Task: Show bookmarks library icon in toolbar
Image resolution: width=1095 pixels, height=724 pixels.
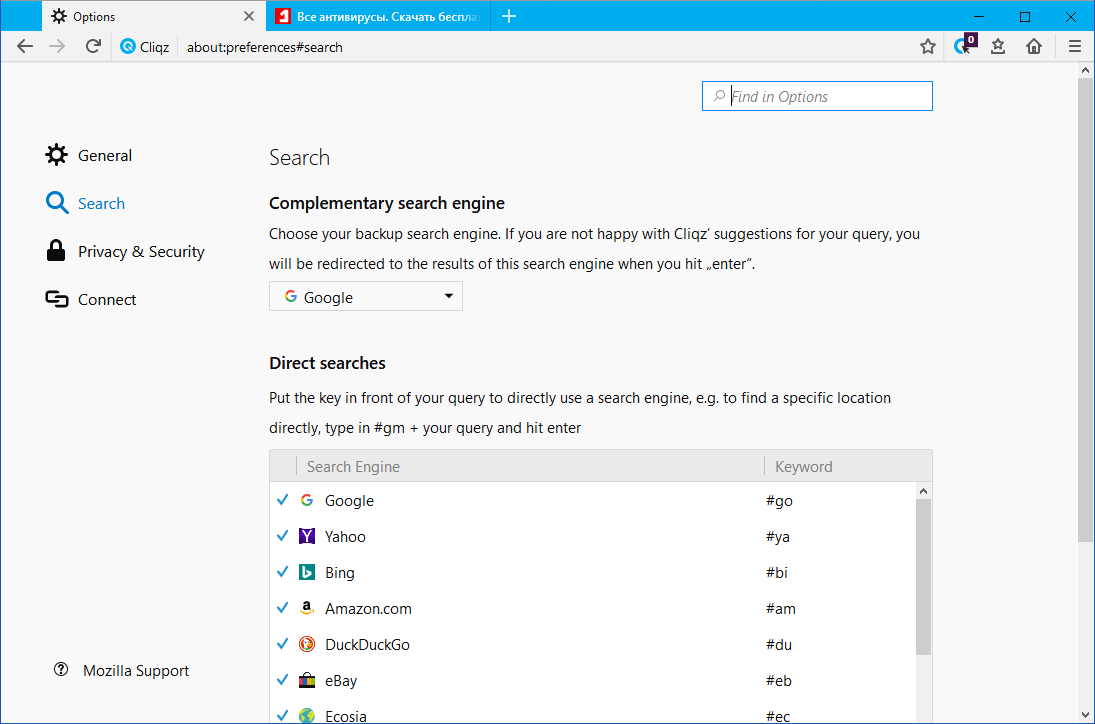Action: tap(998, 46)
